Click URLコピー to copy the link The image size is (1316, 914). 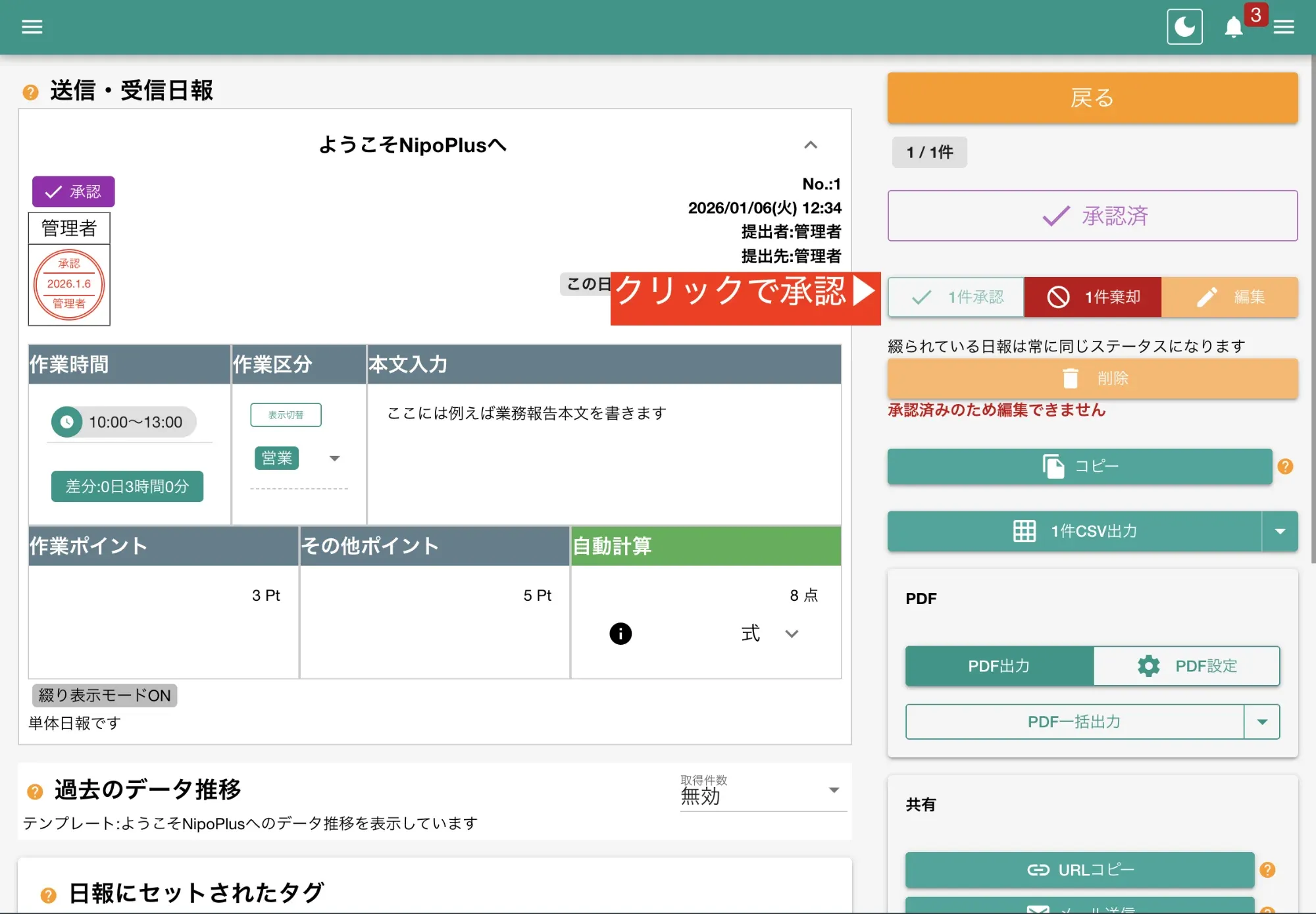1079,869
